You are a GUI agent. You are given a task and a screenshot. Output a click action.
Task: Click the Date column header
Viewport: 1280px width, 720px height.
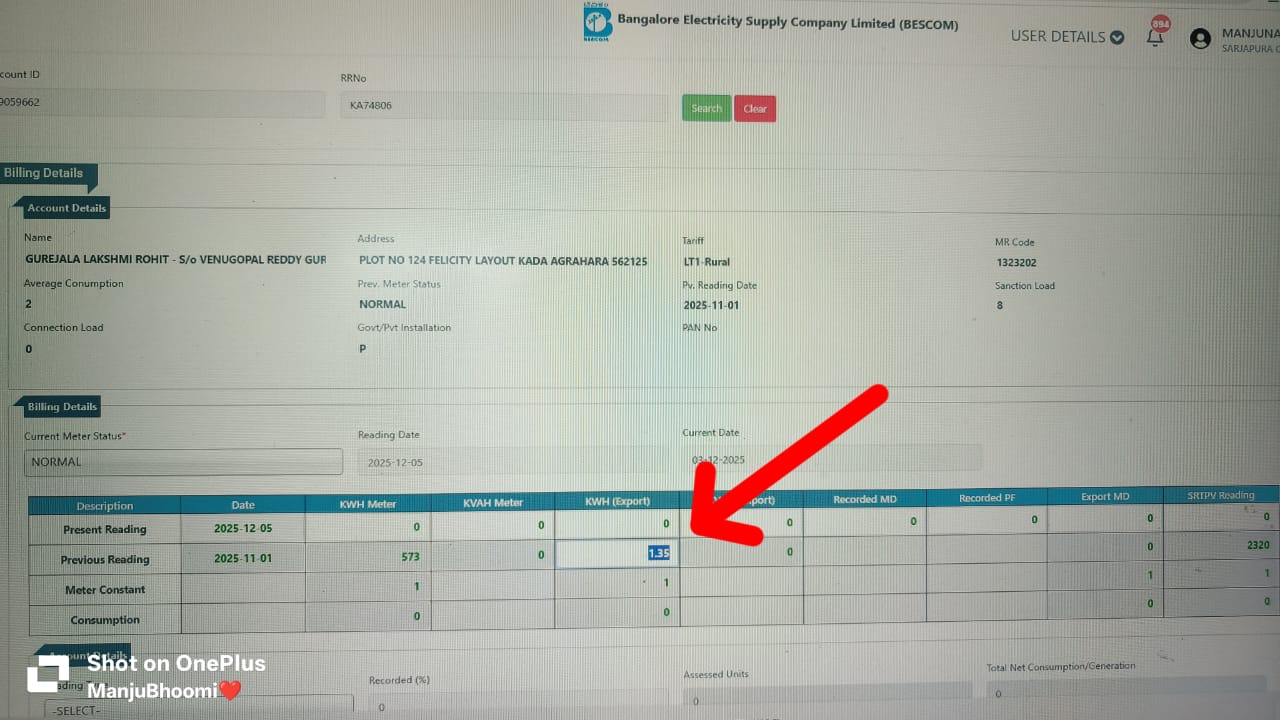click(x=243, y=505)
